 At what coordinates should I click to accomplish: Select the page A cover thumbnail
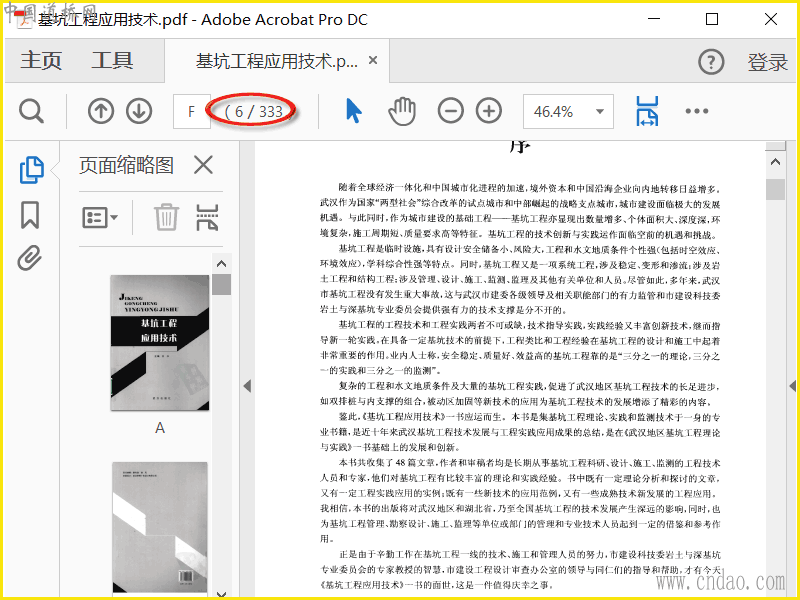(160, 342)
